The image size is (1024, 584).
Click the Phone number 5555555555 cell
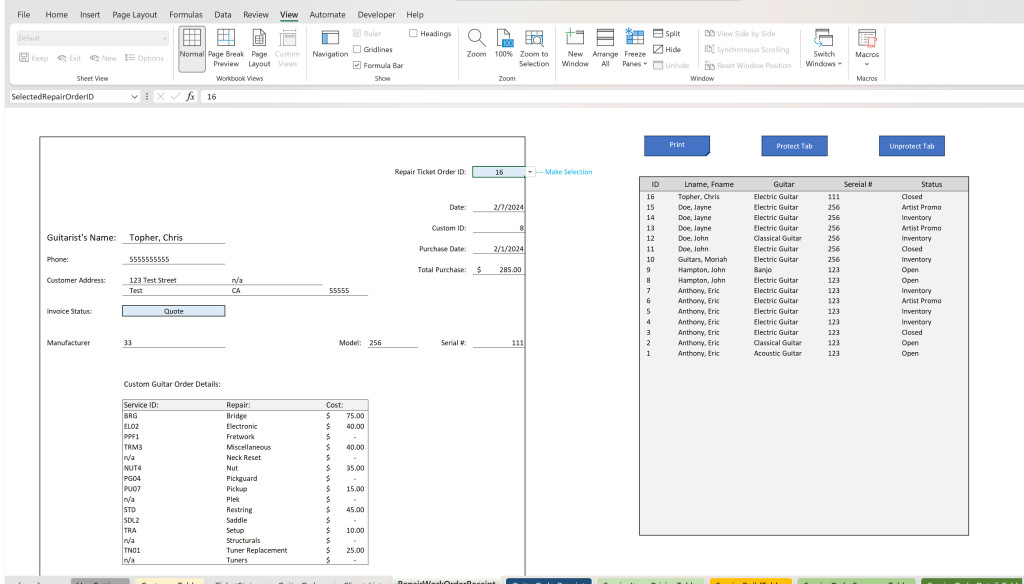(174, 259)
